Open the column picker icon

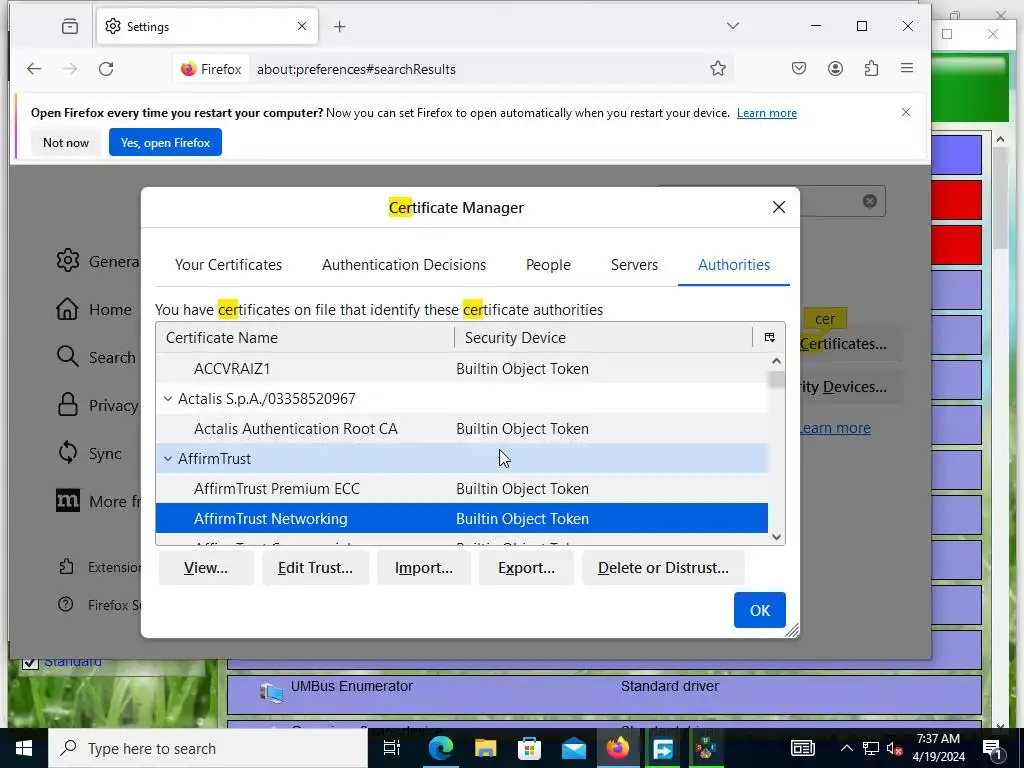tap(769, 338)
